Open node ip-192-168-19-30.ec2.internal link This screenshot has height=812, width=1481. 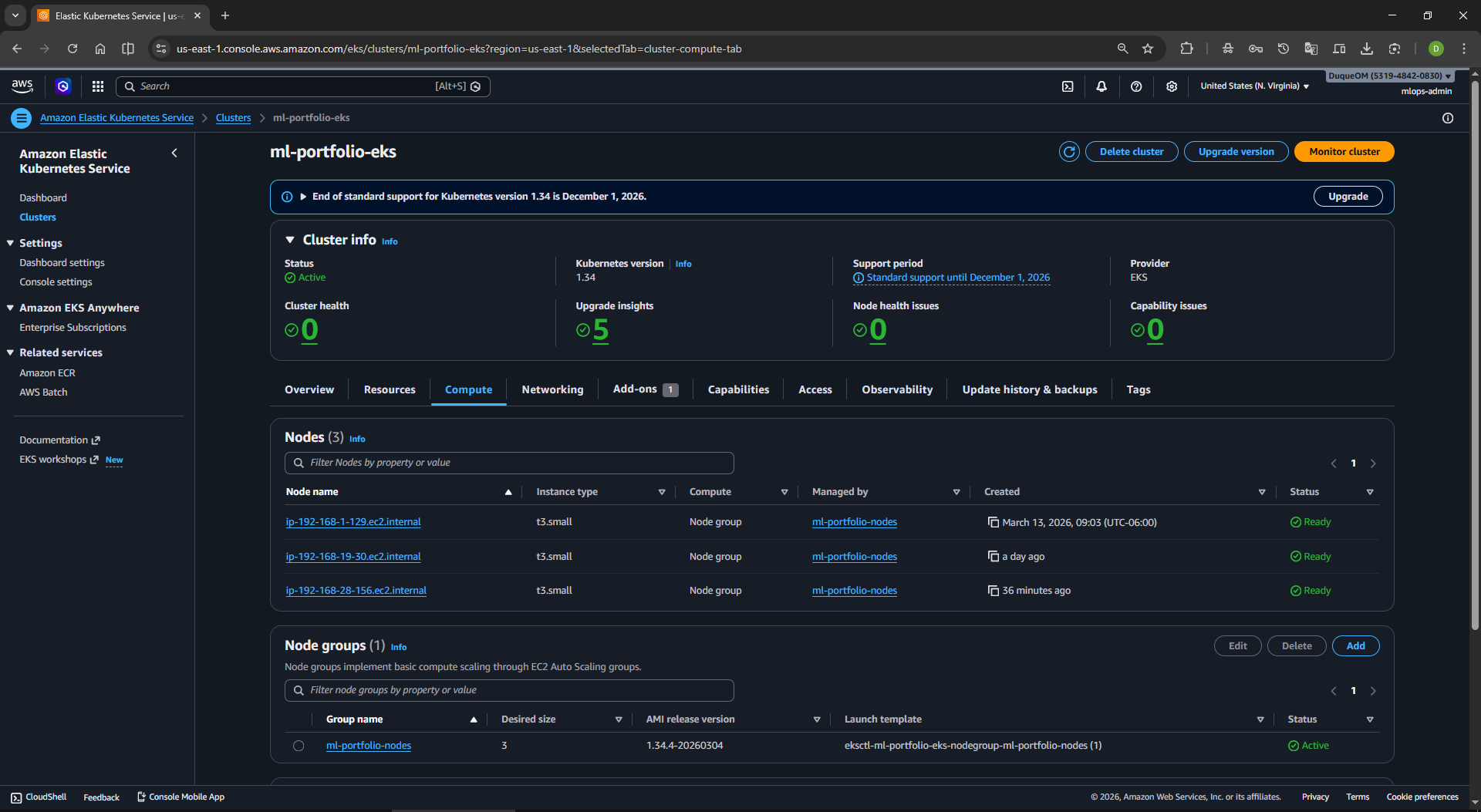click(353, 557)
